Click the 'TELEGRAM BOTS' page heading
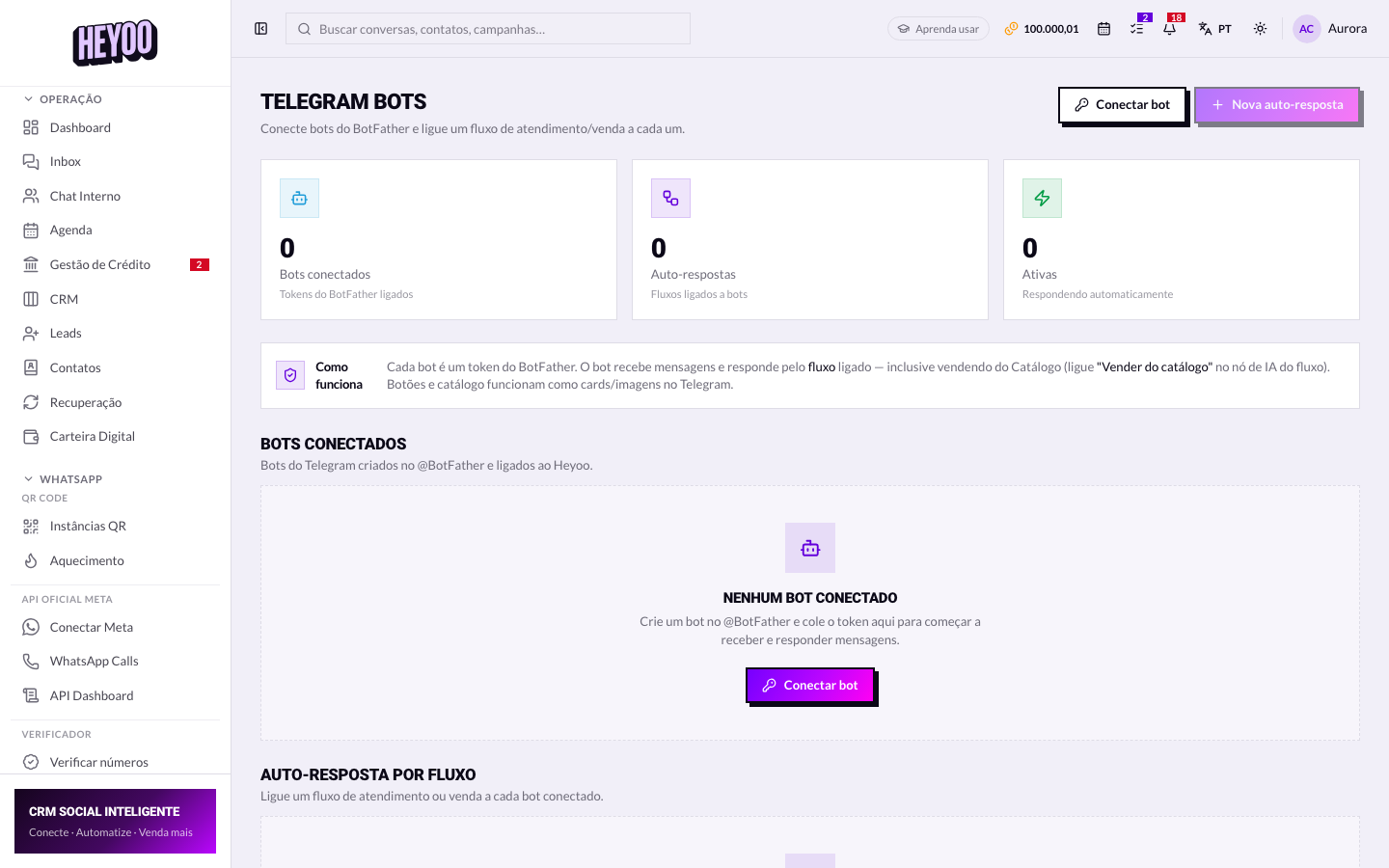The height and width of the screenshot is (868, 1389). tap(343, 102)
